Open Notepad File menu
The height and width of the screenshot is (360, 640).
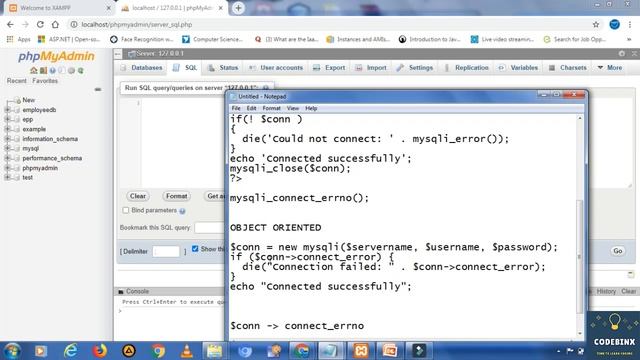tap(236, 109)
